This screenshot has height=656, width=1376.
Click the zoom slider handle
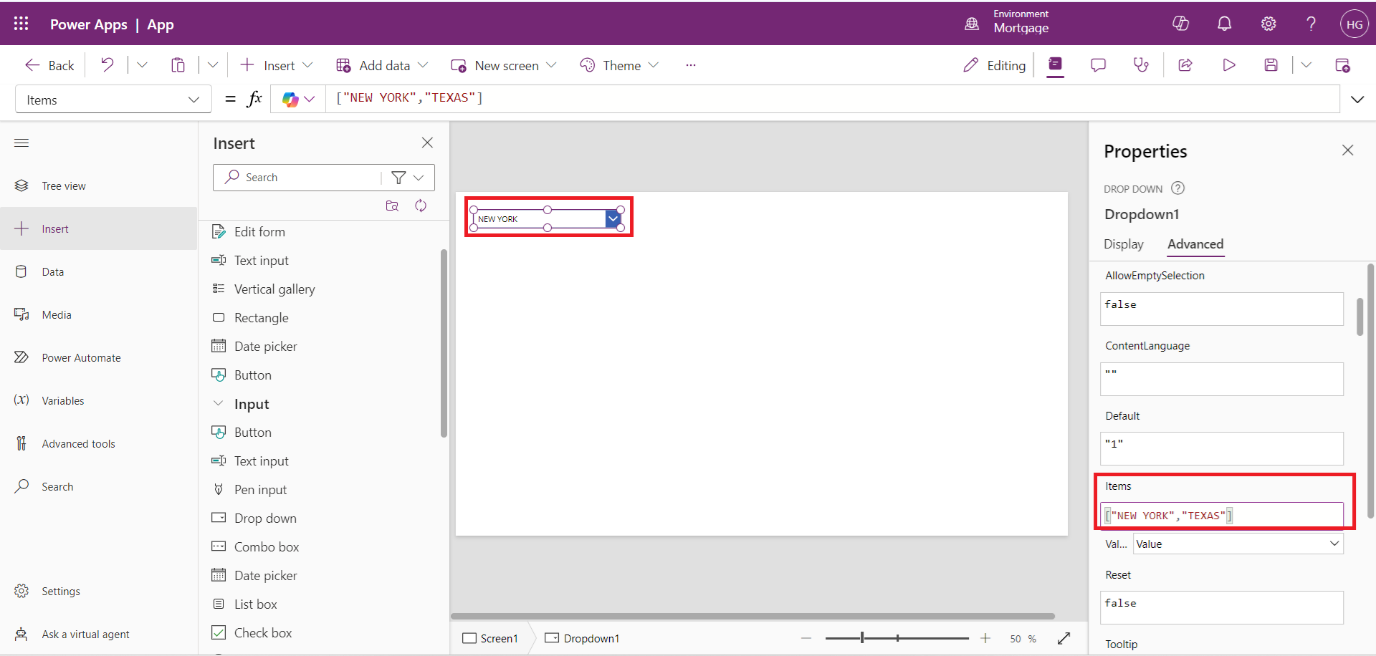click(862, 638)
